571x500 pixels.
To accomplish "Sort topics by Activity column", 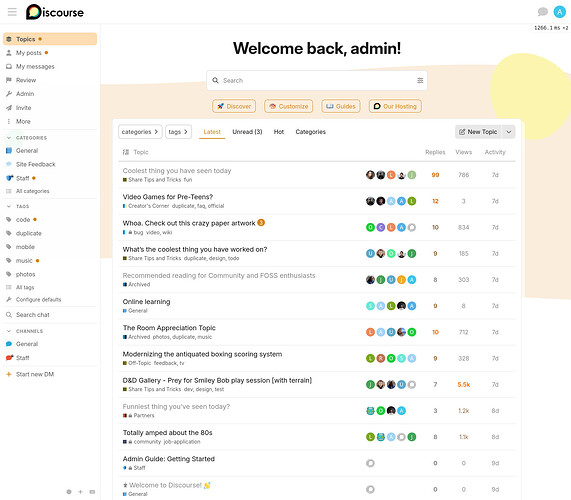I will pyautogui.click(x=495, y=152).
